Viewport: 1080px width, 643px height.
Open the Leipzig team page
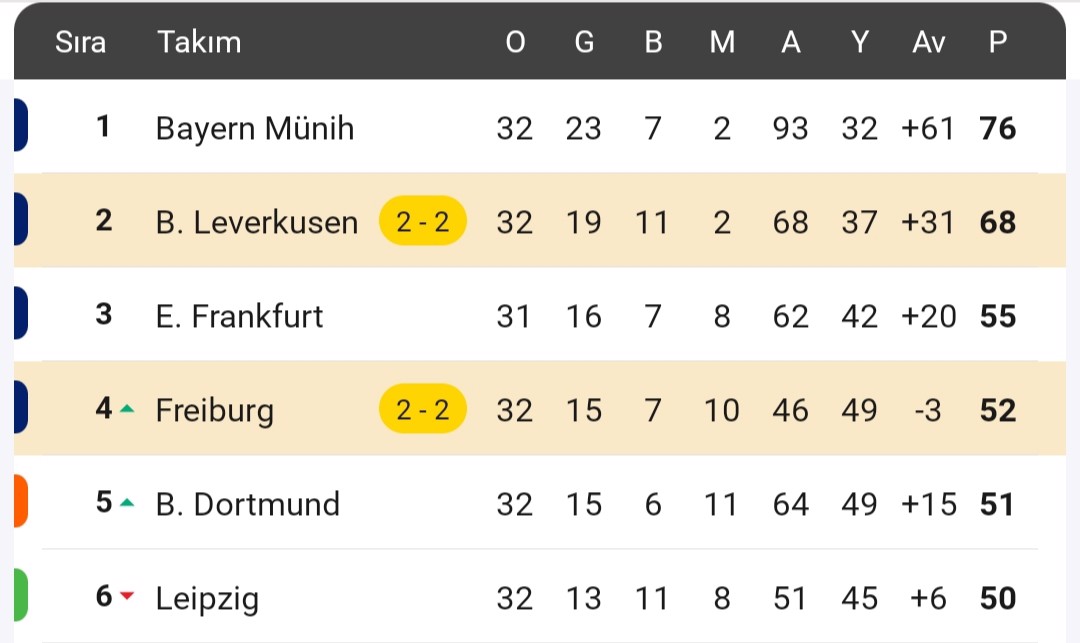point(207,599)
